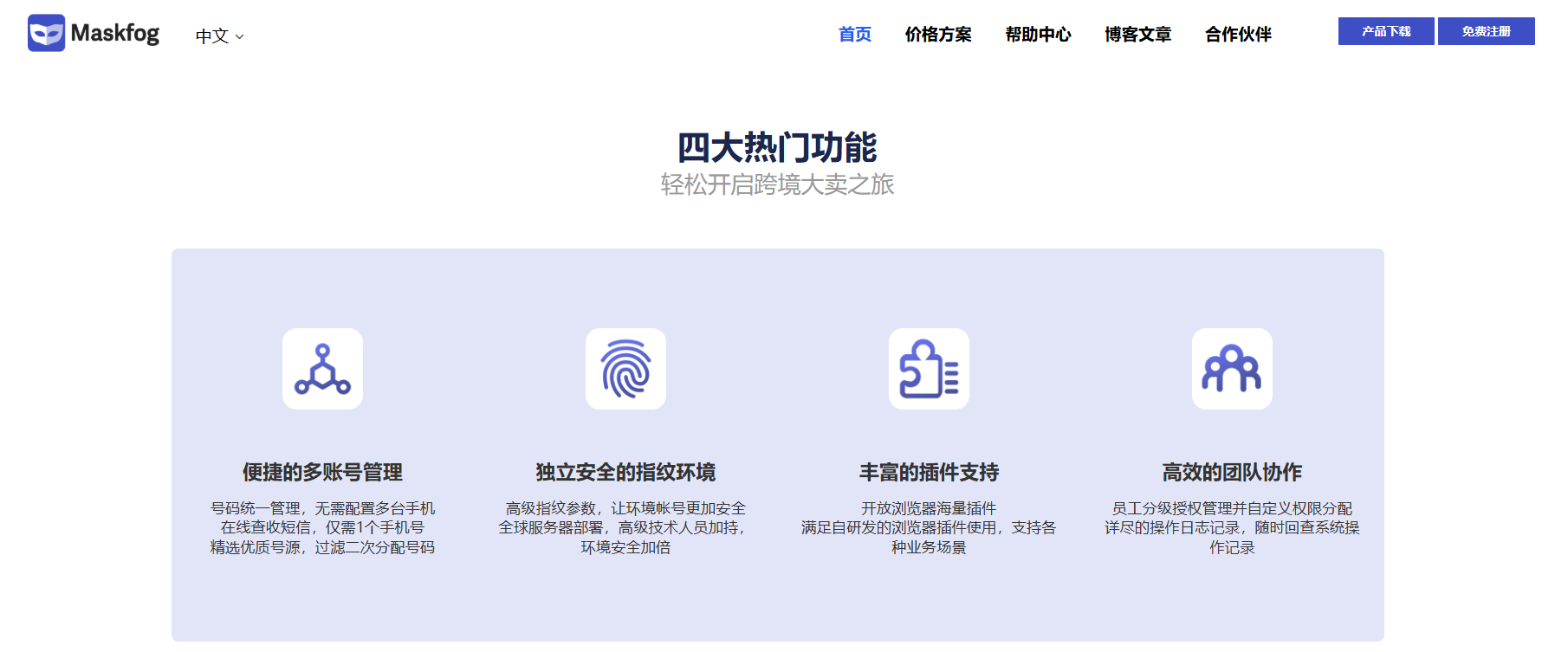Click text 员工分级授权管理并自定义权限分配
1568x652 pixels.
pos(1232,508)
